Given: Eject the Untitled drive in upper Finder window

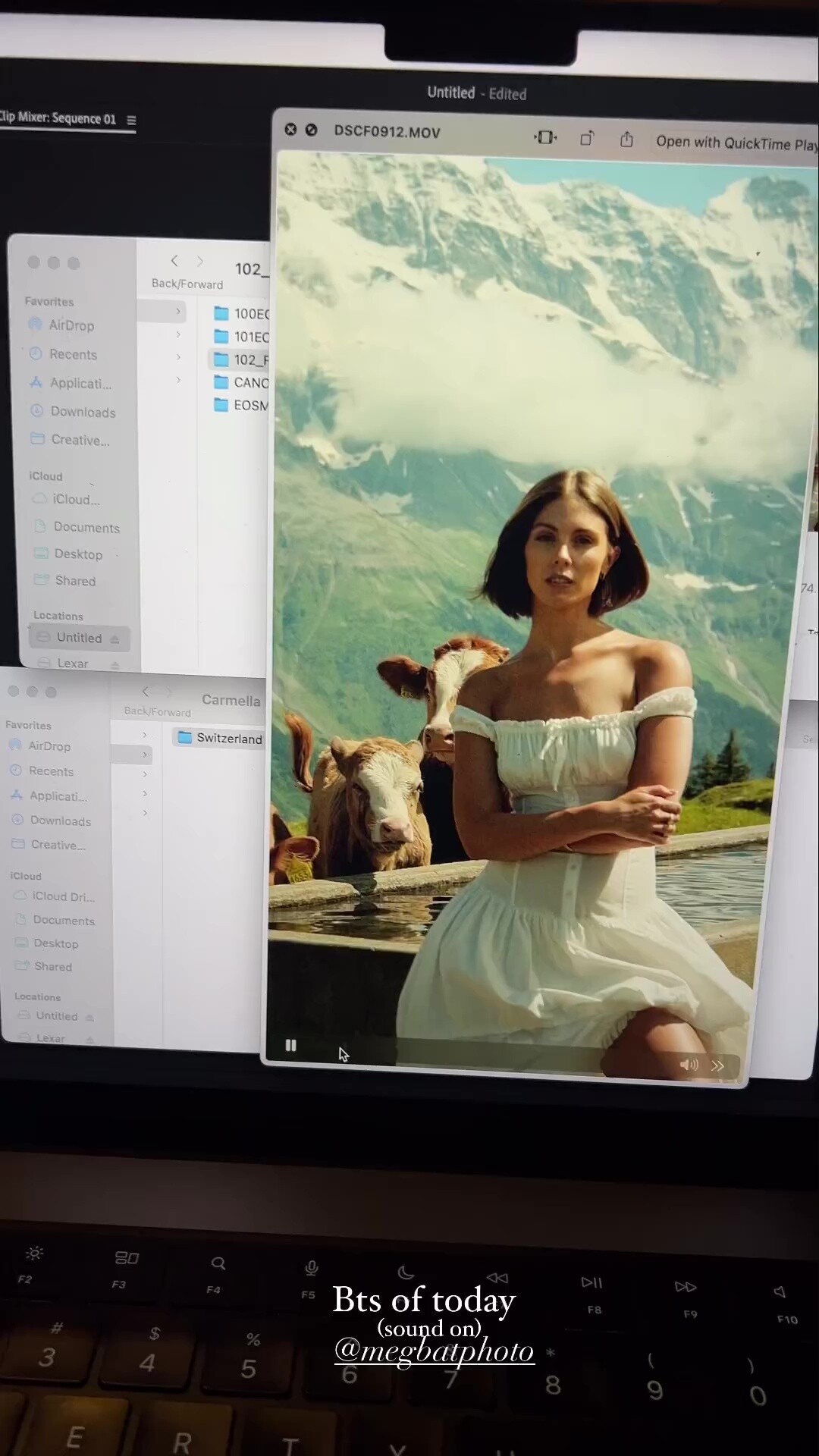Looking at the screenshot, I should click(115, 639).
